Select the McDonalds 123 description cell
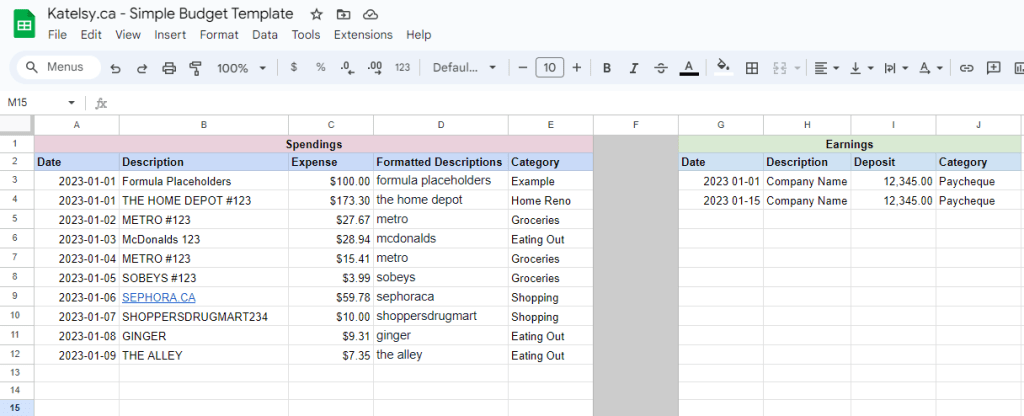Screen dimensions: 1024x416 [204, 240]
